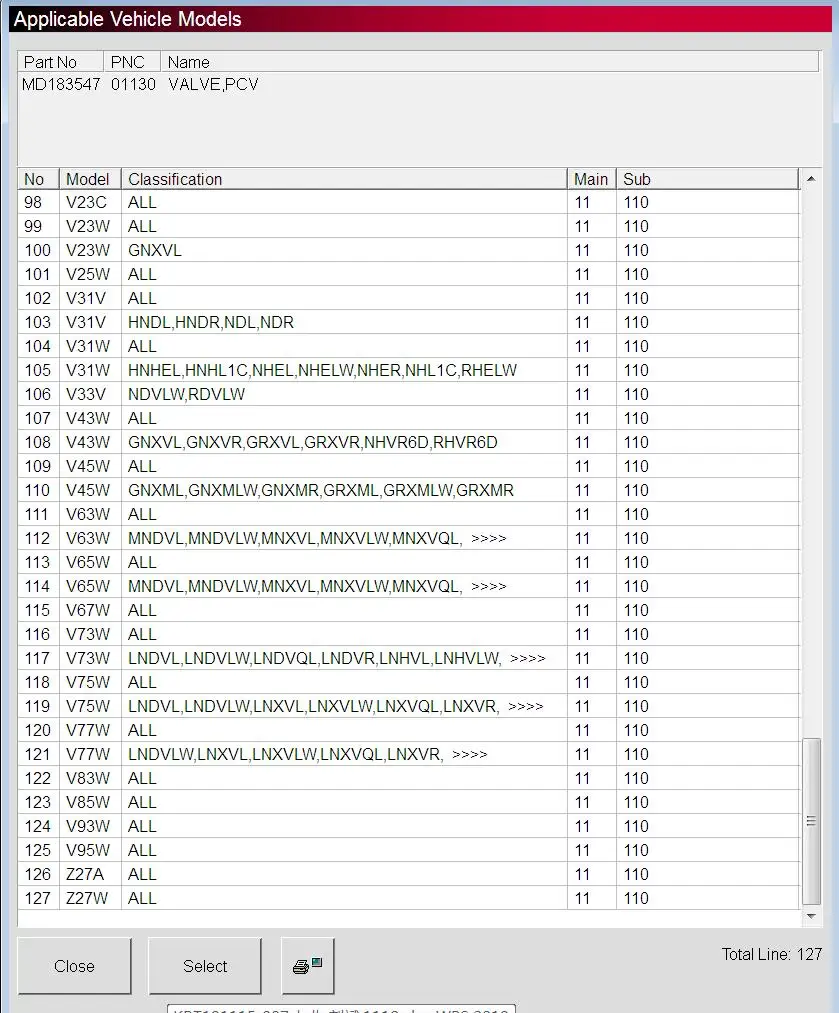
Task: Click the Applicable Vehicle Models title bar
Action: (420, 19)
